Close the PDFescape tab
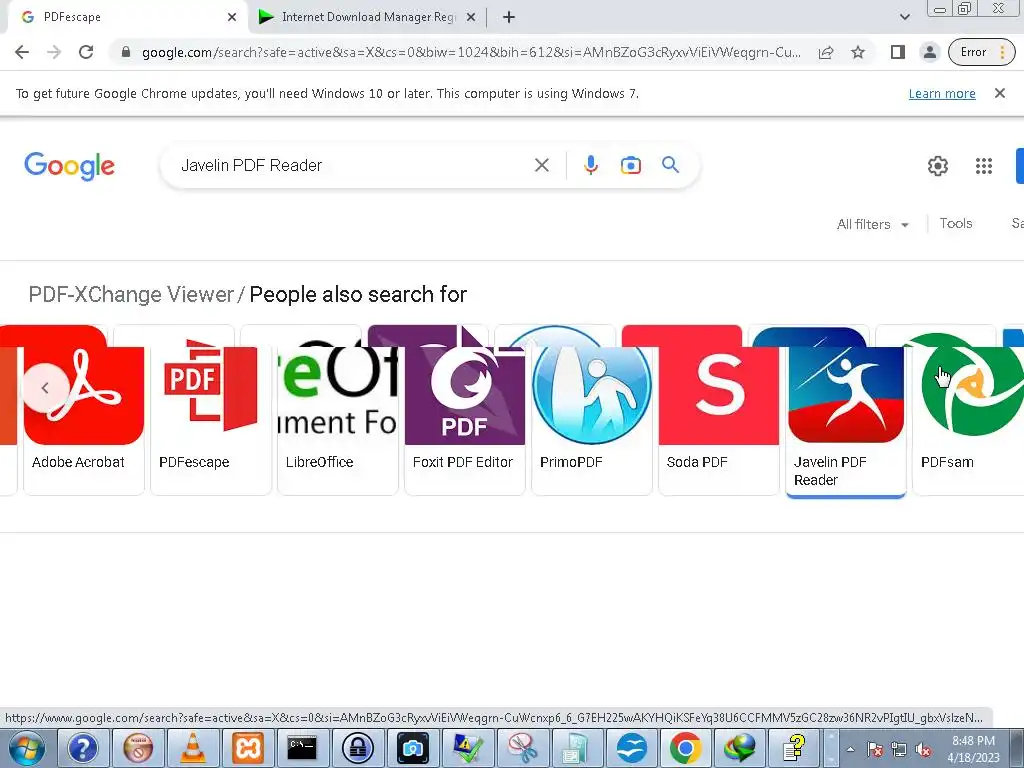This screenshot has height=768, width=1024. click(232, 17)
